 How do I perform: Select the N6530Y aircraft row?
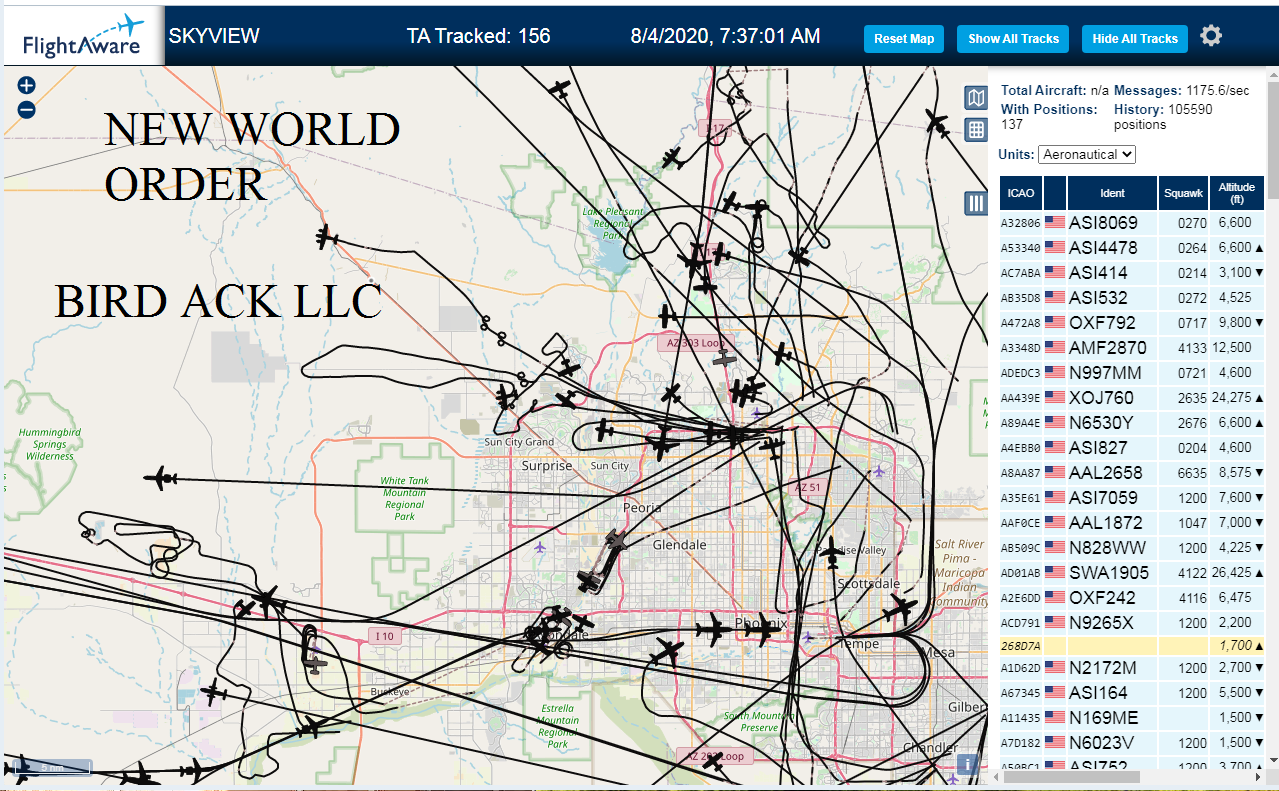tap(1133, 423)
